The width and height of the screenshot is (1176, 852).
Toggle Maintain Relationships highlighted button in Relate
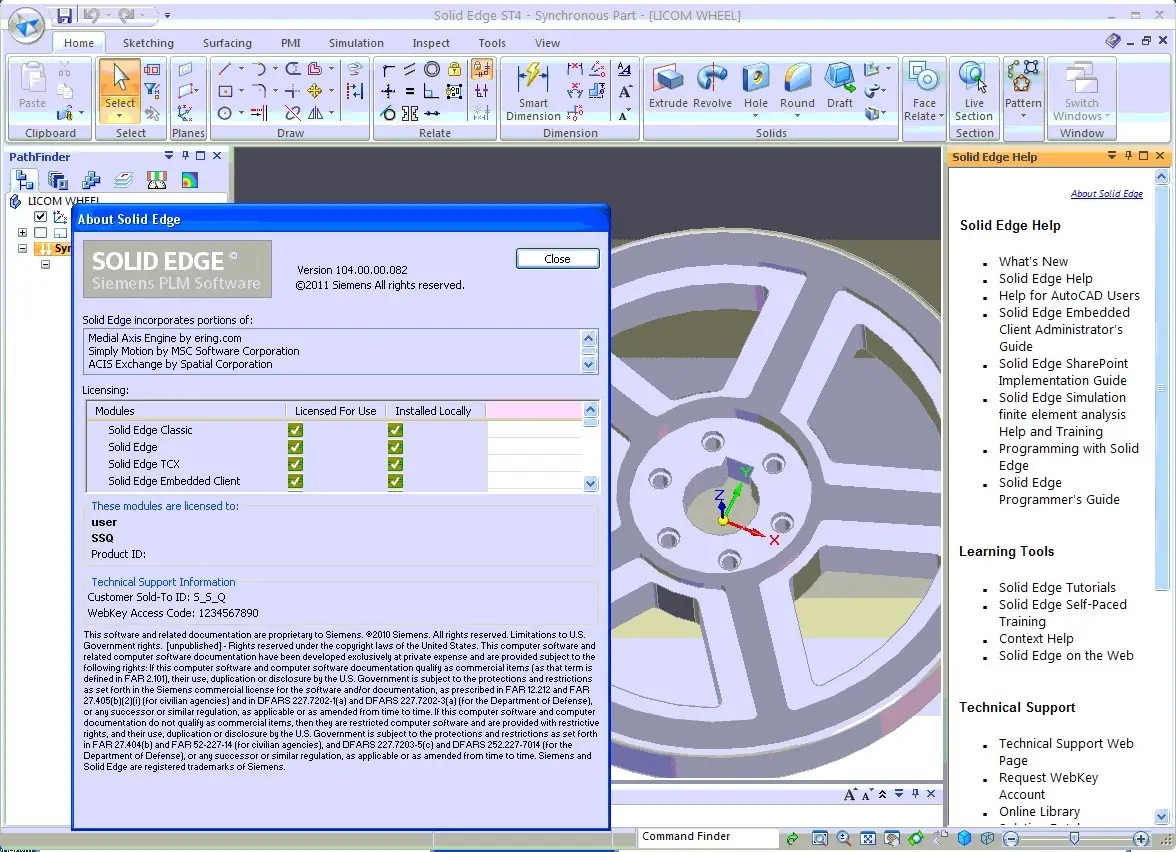tap(482, 69)
